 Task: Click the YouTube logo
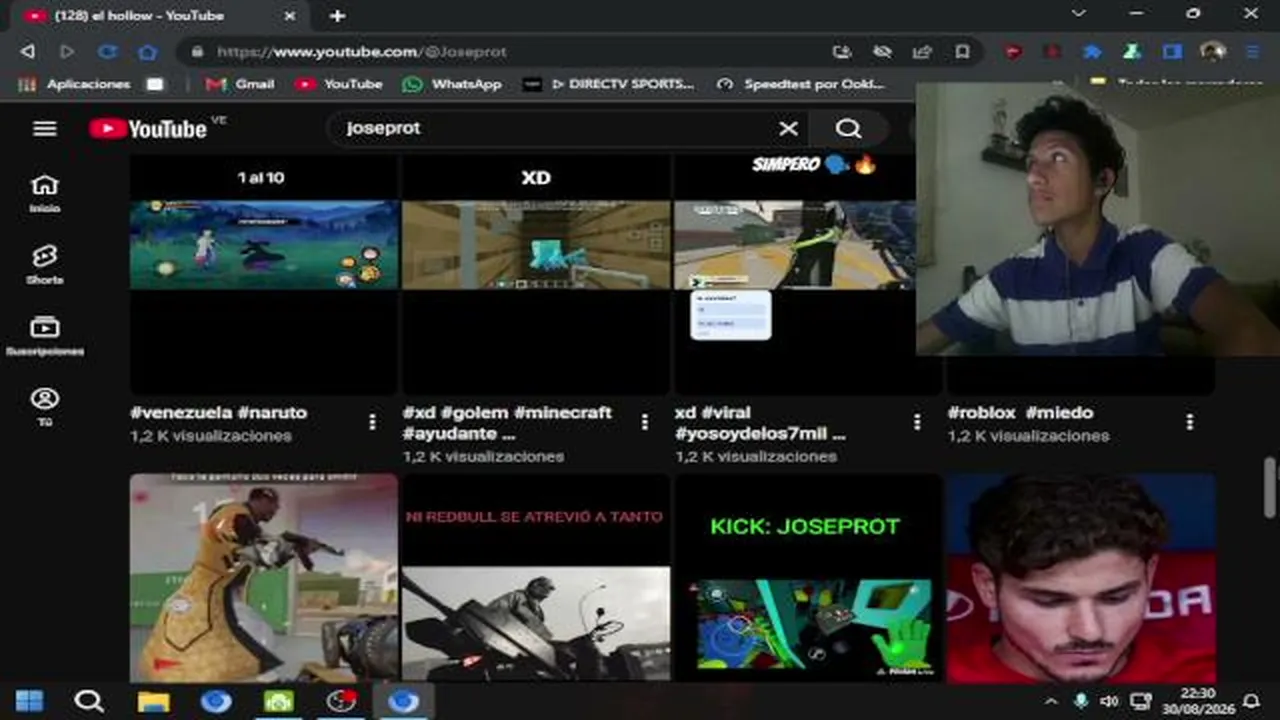point(148,128)
